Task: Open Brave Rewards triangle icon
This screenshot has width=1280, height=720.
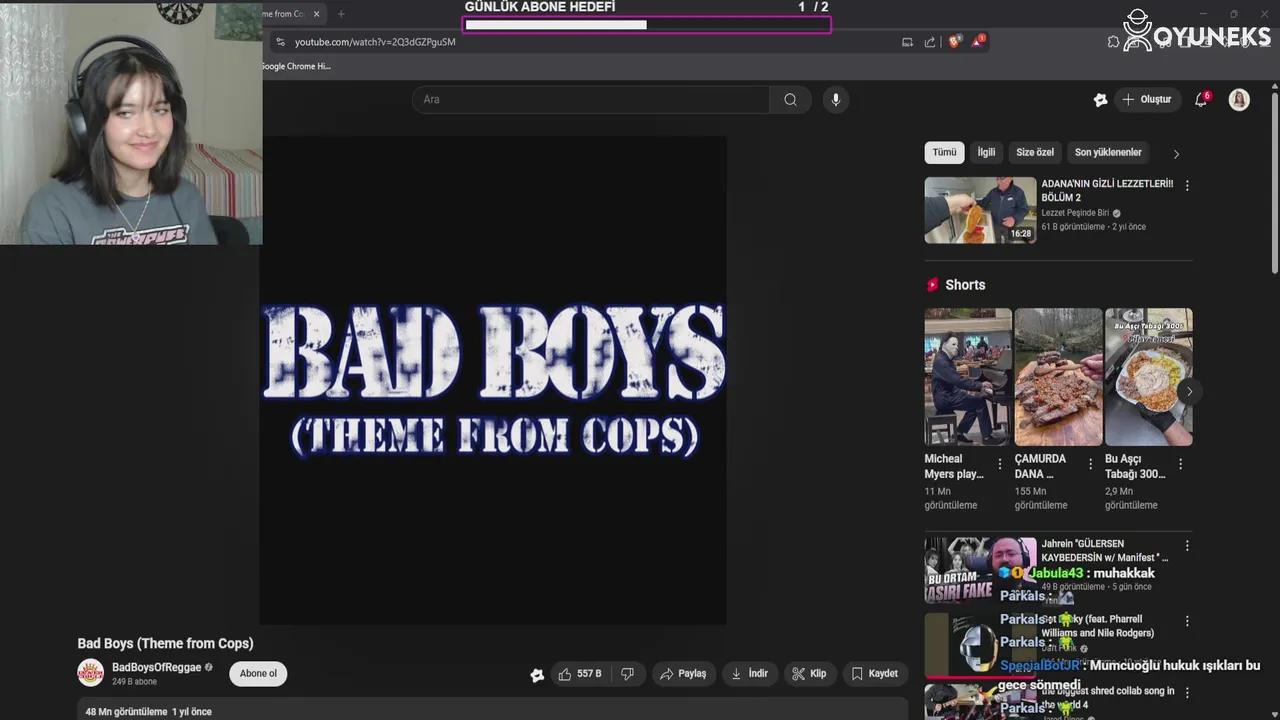Action: tap(978, 41)
